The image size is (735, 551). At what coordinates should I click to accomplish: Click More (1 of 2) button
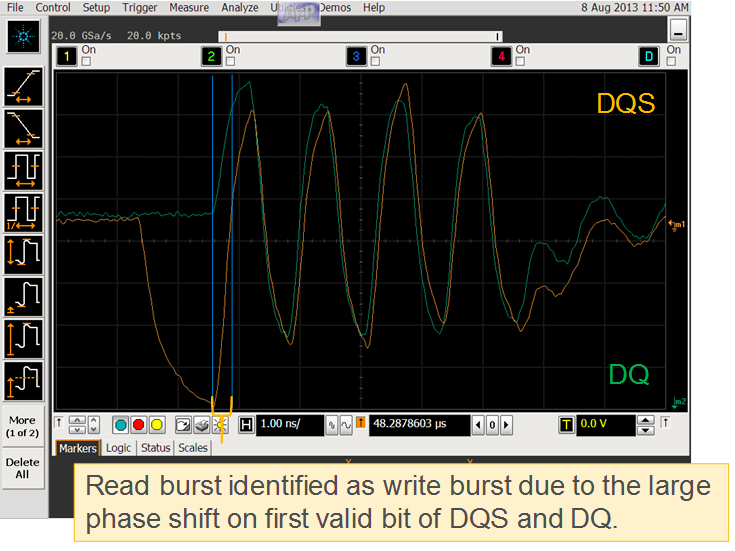[x=23, y=426]
